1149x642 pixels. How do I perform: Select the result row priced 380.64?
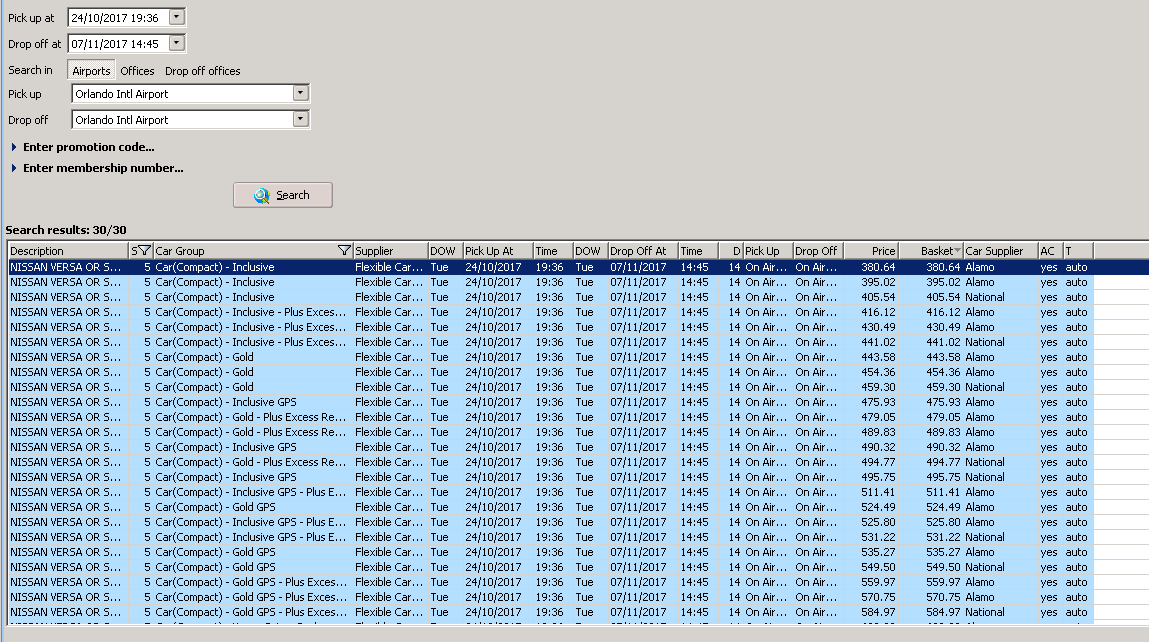[x=550, y=268]
